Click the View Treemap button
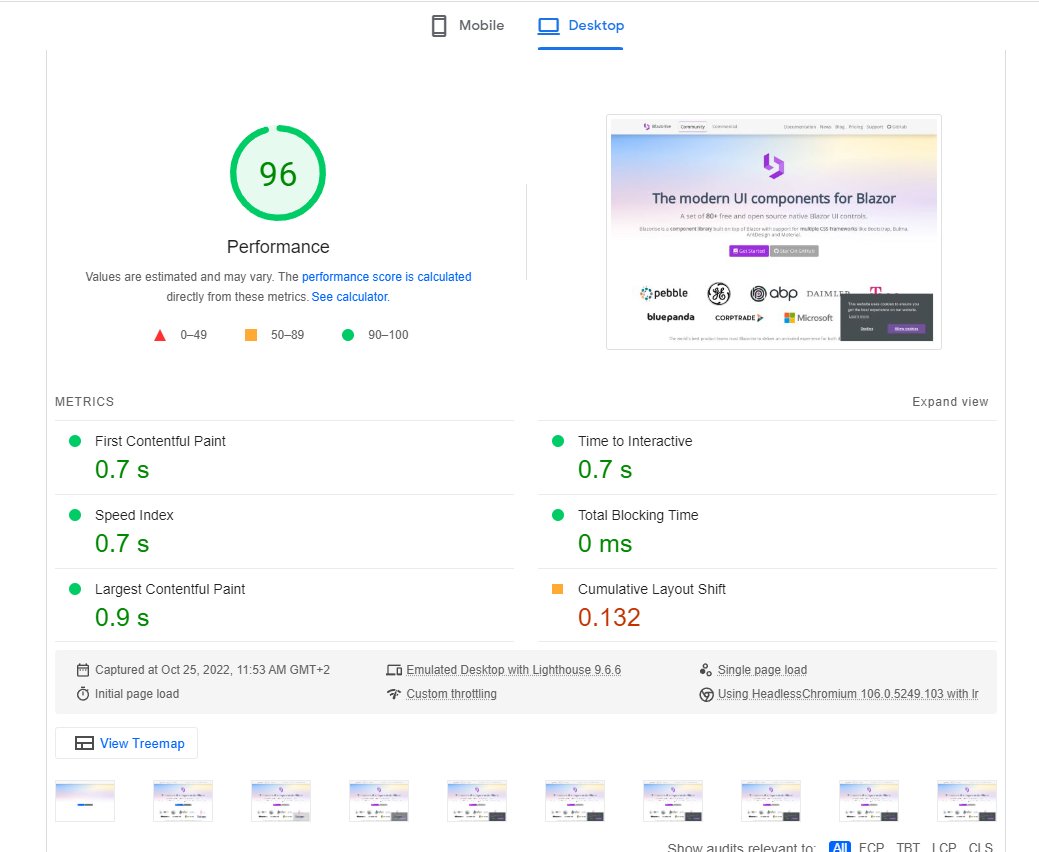 126,742
